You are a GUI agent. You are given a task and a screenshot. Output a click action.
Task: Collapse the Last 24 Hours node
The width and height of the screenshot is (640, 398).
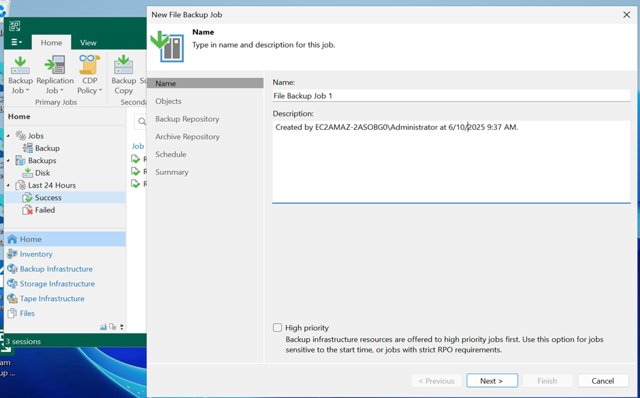9,185
